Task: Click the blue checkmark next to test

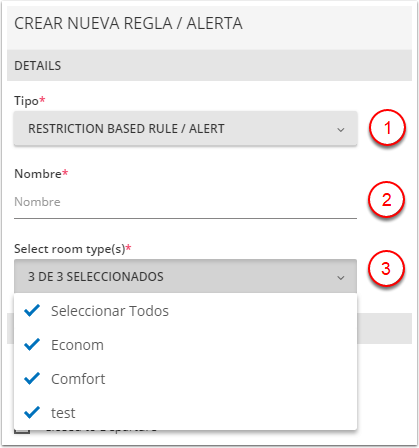Action: coord(32,413)
